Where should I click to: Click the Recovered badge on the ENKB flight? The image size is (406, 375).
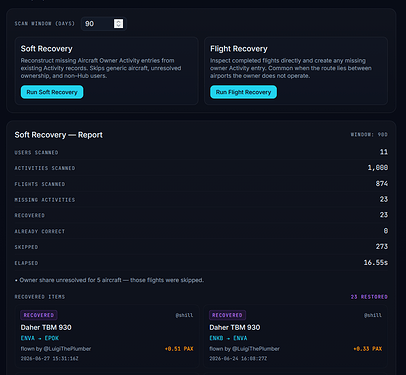[227, 315]
